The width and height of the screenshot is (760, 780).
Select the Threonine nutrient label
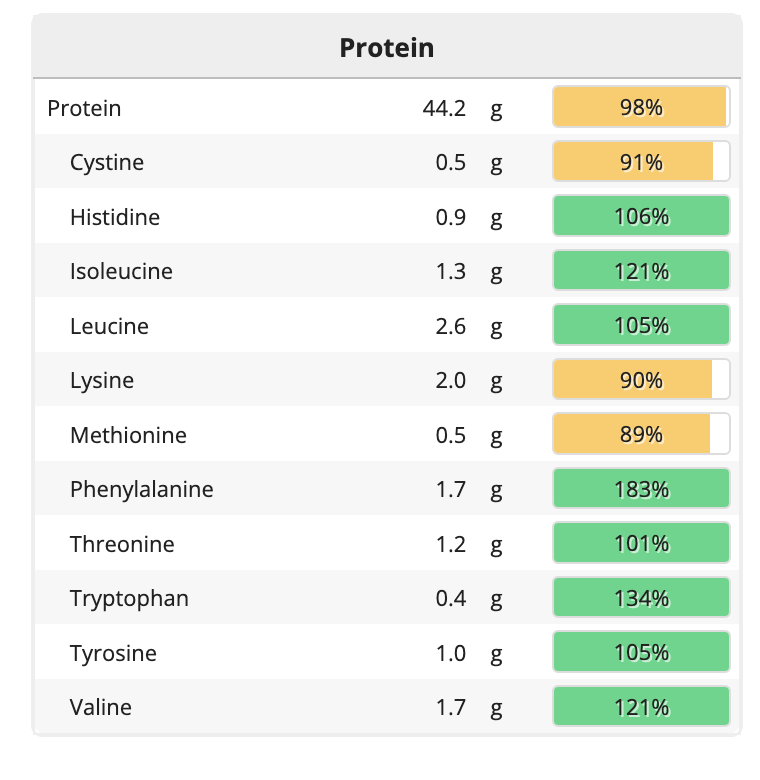click(122, 544)
